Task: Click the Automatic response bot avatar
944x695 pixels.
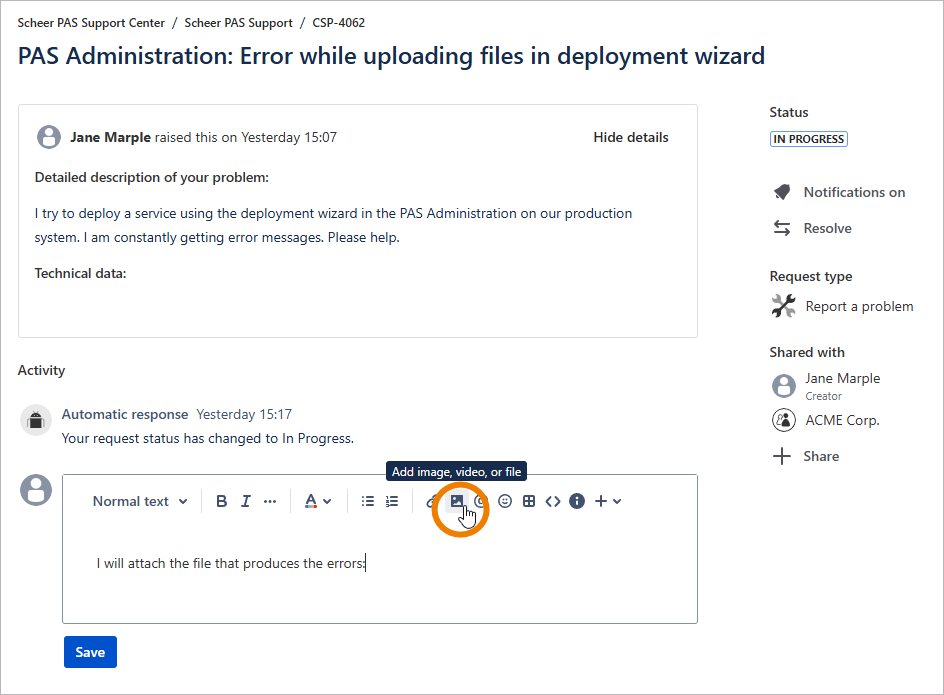Action: click(36, 420)
